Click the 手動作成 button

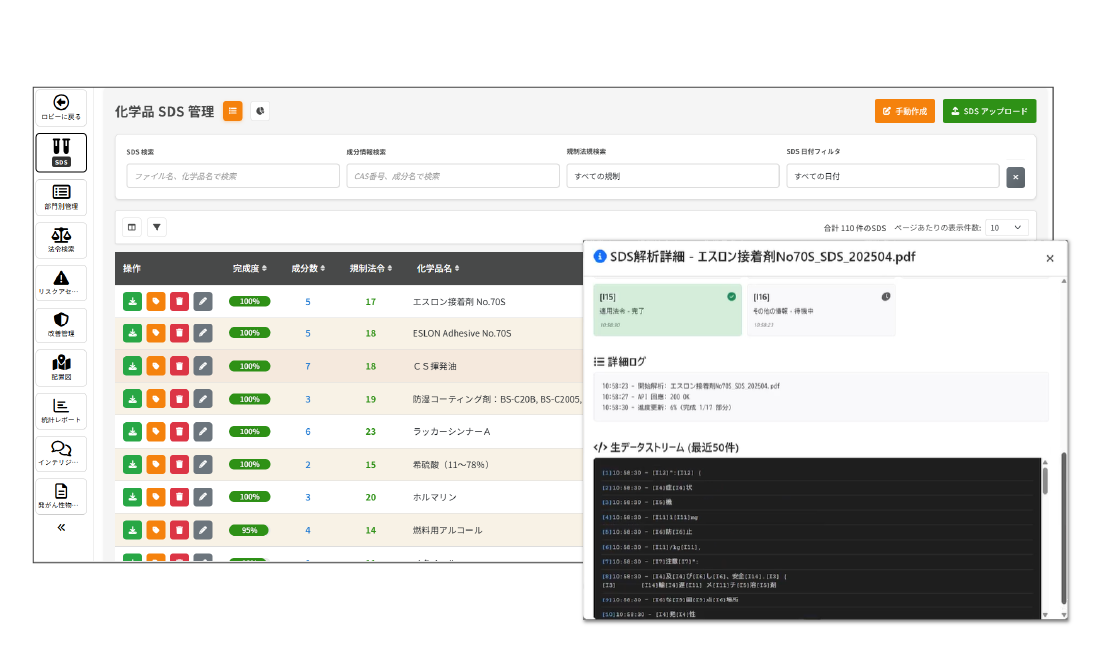coord(904,111)
